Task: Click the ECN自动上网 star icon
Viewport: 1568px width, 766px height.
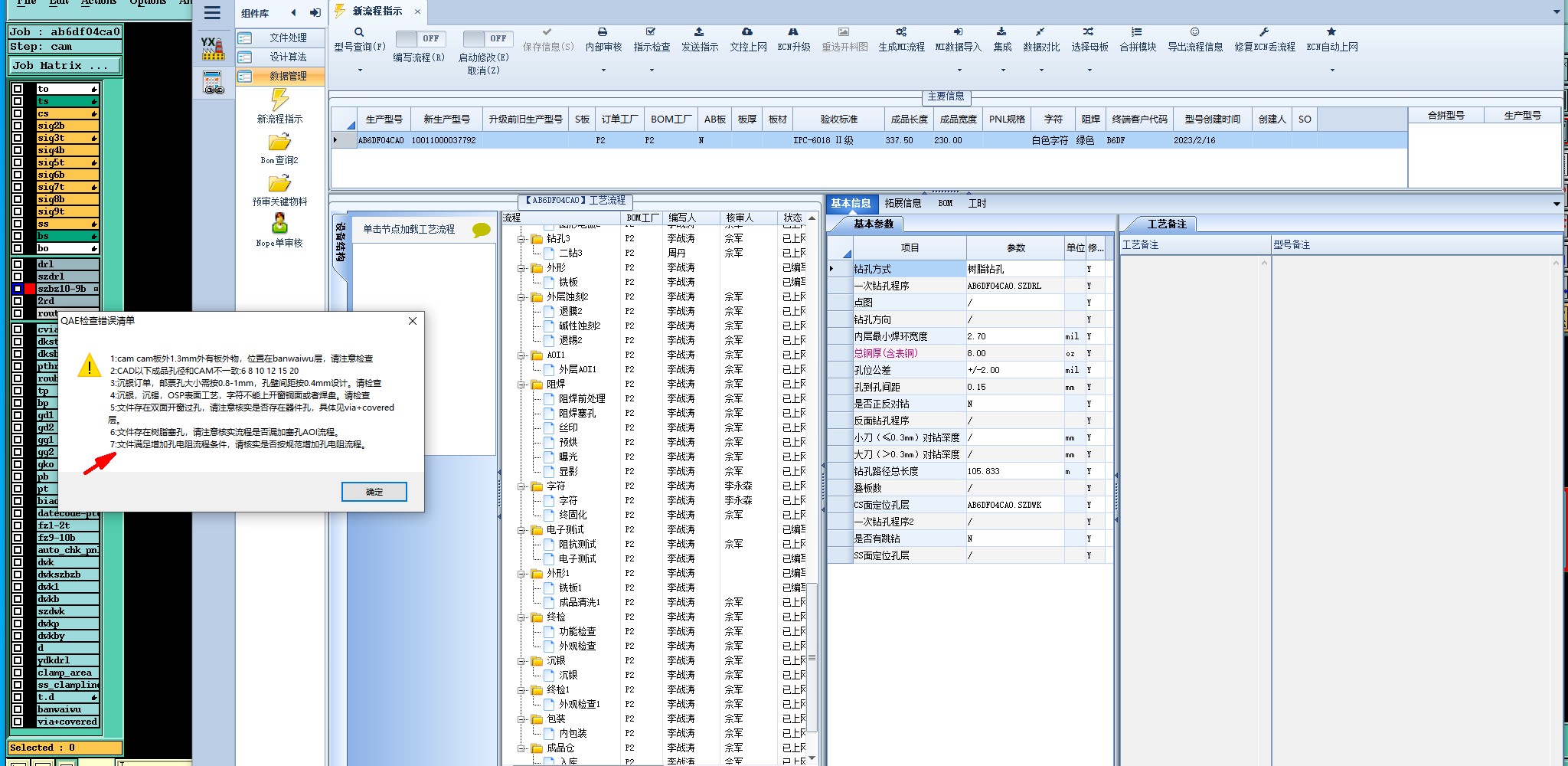Action: (x=1331, y=32)
